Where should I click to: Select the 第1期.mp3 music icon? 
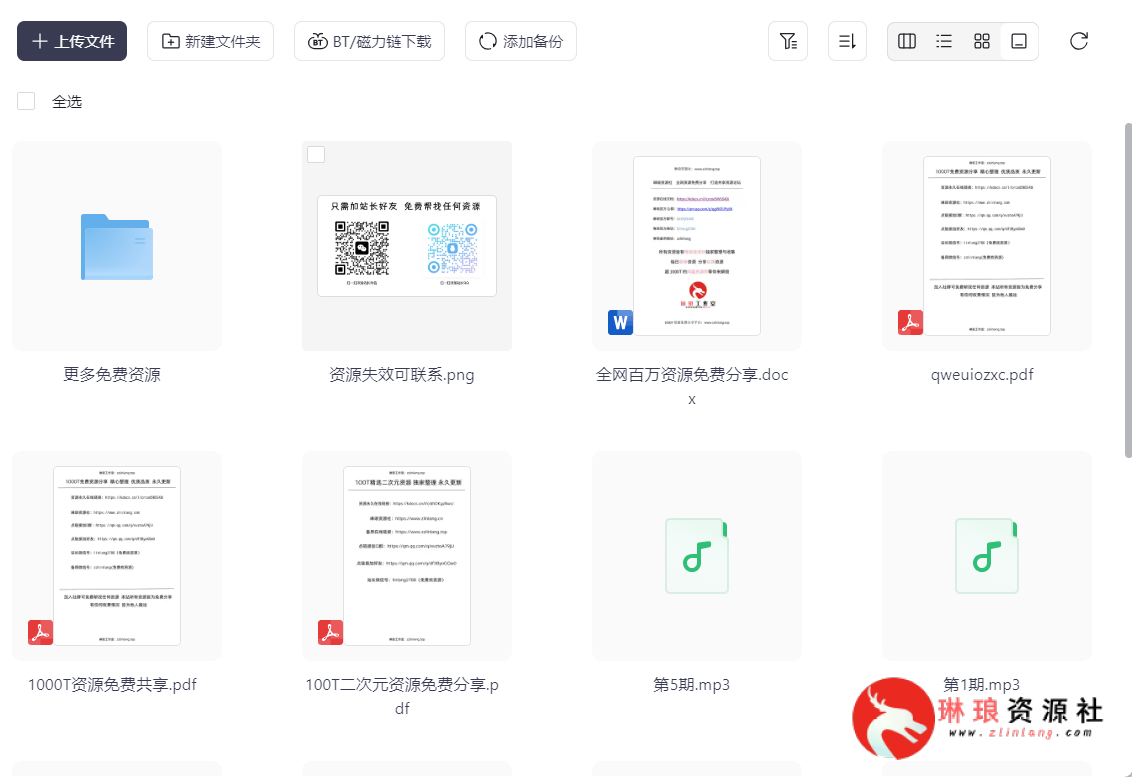click(987, 555)
